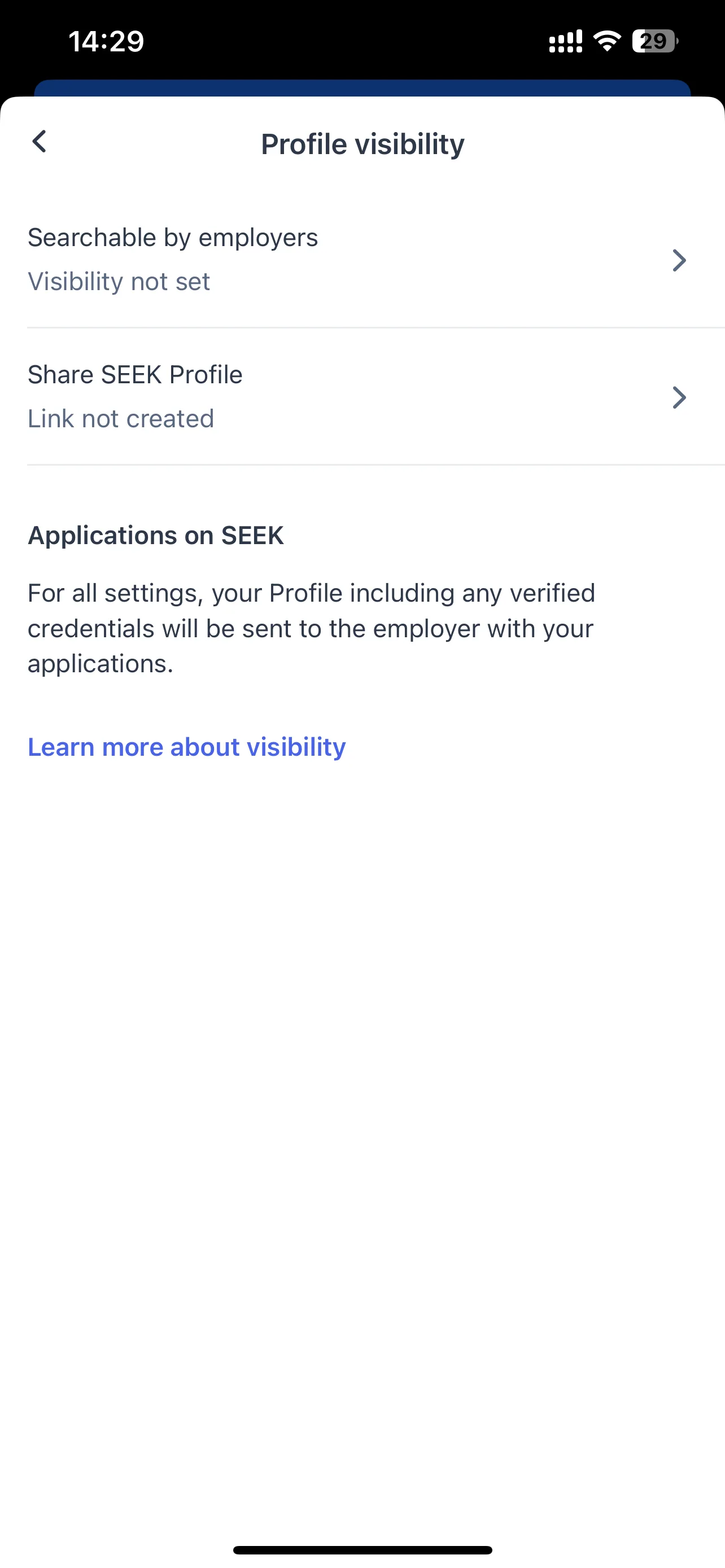Tap the word employers in first row
Viewport: 725px width, 1568px height.
[258, 238]
